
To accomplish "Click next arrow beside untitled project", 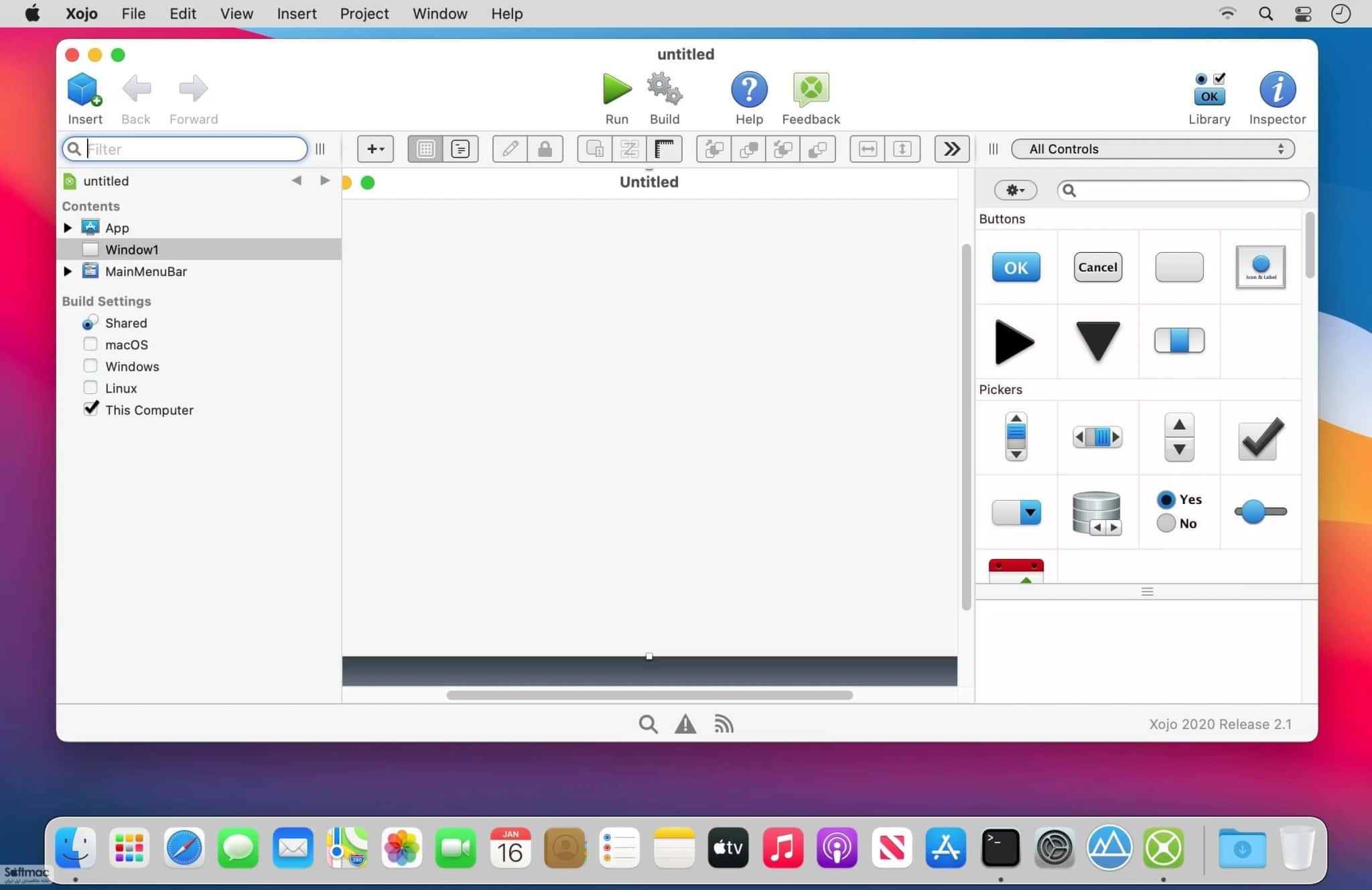I will click(x=325, y=180).
